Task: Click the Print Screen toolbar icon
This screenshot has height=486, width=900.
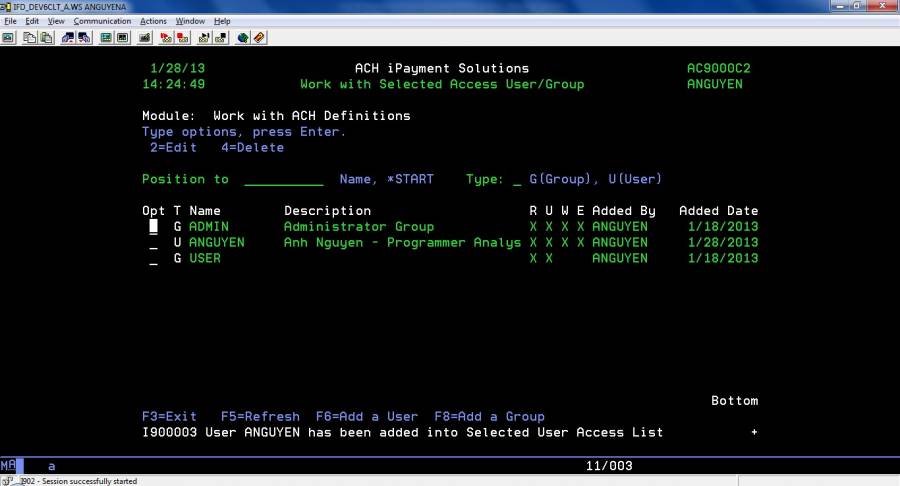Action: coord(9,38)
